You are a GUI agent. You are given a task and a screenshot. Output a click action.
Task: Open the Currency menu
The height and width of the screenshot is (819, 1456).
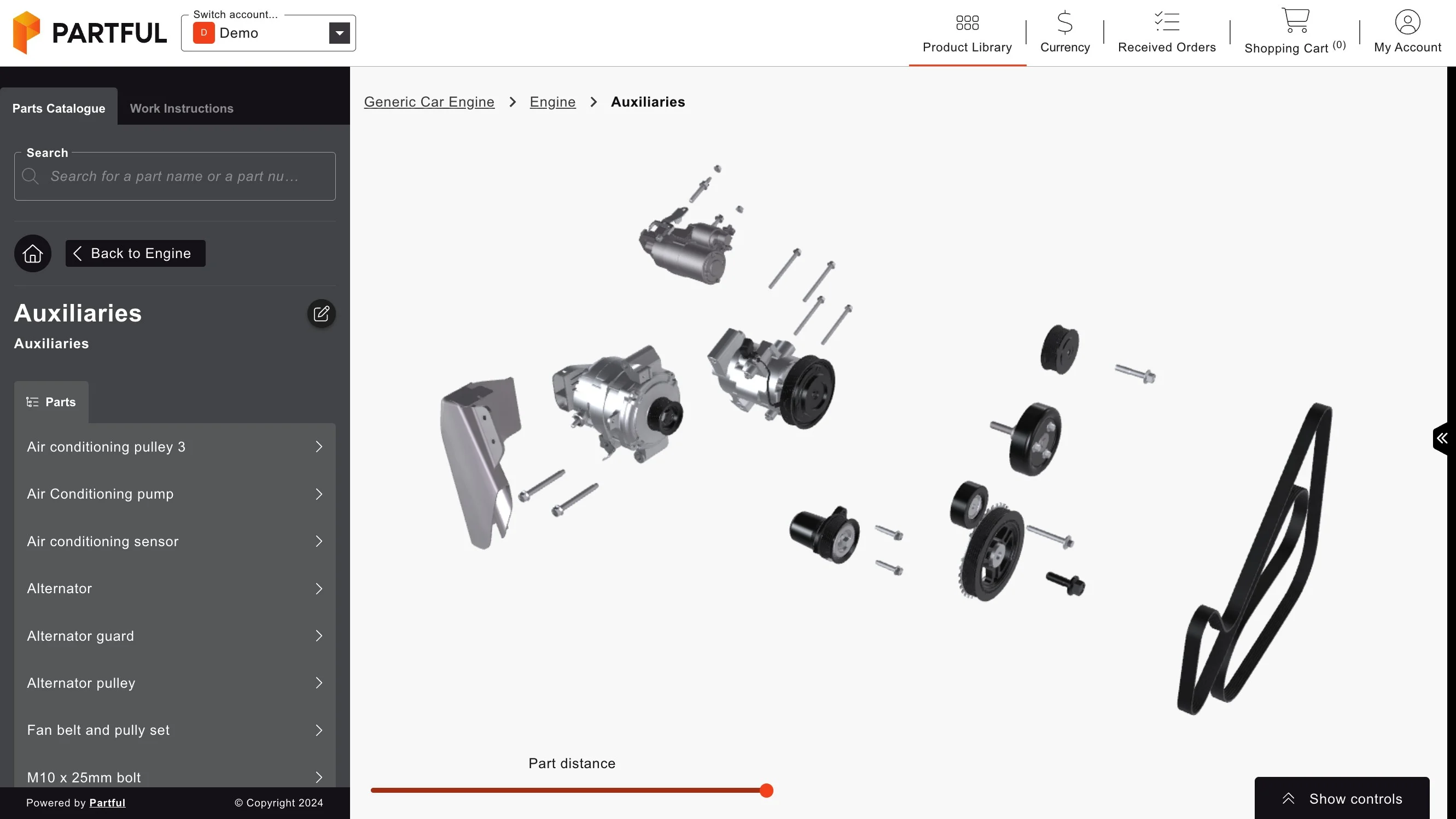click(1065, 33)
